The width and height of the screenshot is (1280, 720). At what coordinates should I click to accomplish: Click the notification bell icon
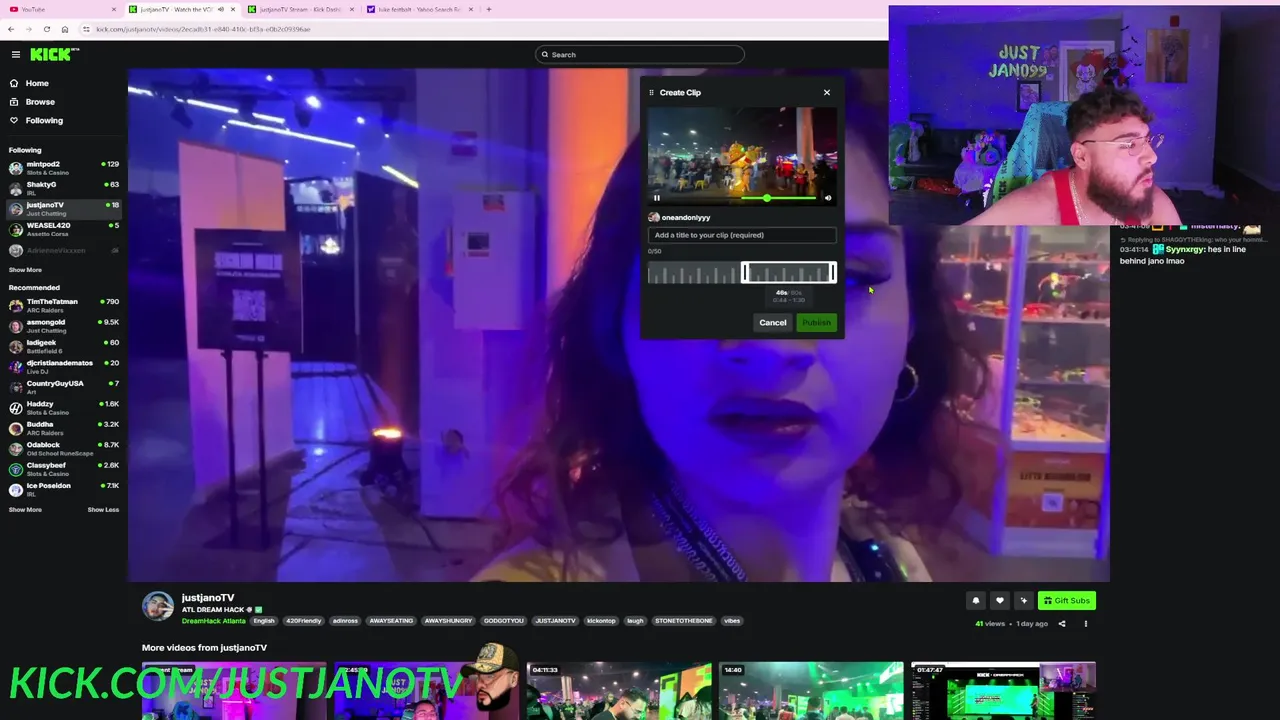point(976,601)
